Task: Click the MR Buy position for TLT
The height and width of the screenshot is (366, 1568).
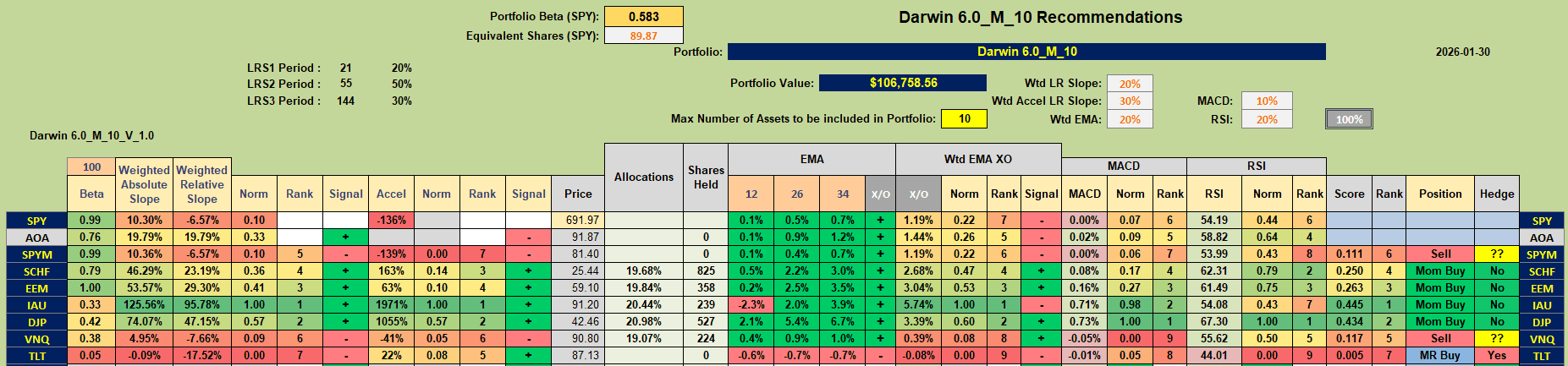Action: pos(1440,355)
